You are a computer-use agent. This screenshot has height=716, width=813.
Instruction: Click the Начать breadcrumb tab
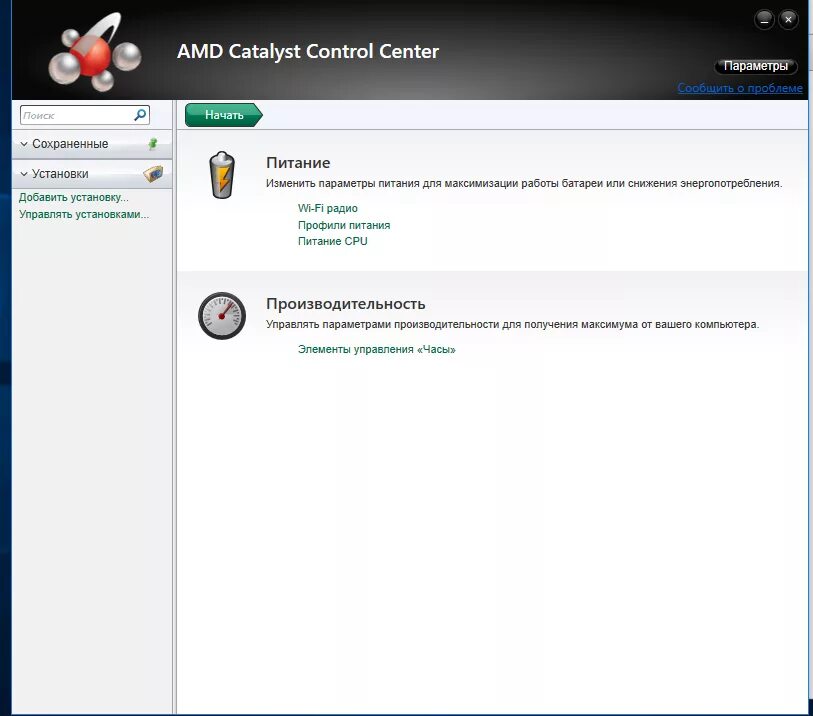point(224,115)
